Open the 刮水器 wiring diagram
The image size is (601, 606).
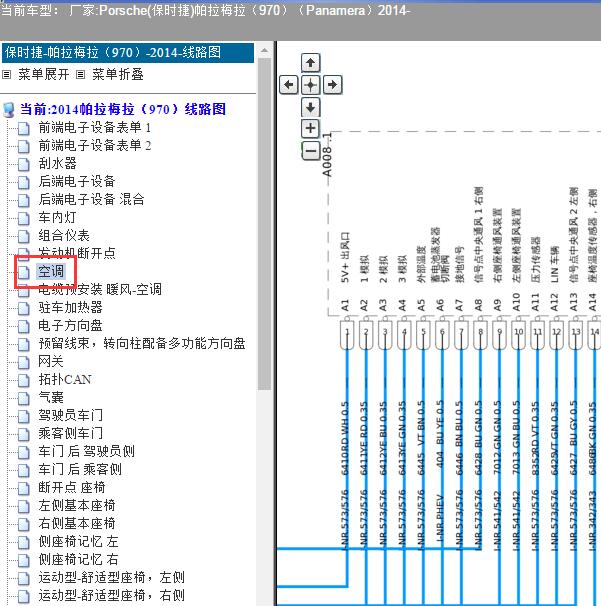(58, 163)
